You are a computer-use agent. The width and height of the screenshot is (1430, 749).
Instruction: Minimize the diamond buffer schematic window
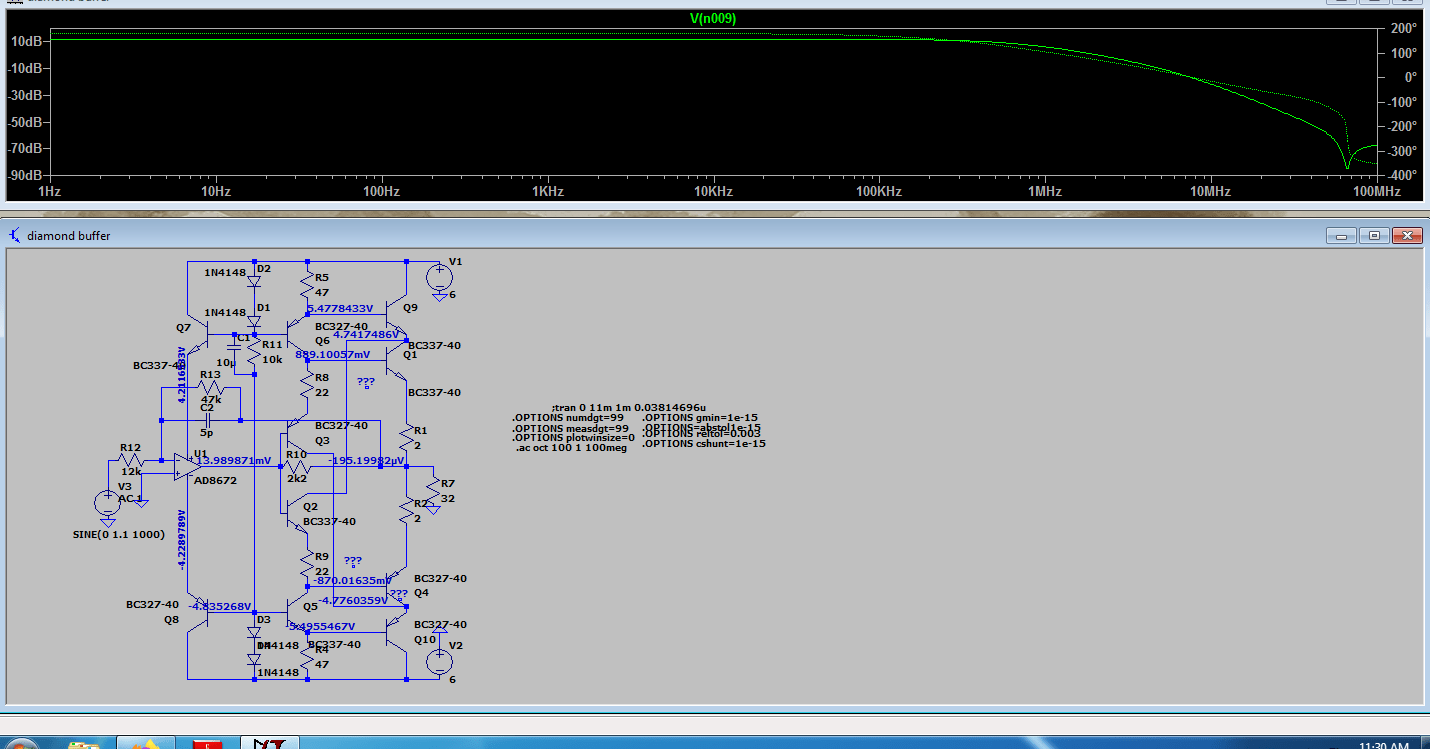pos(1342,235)
